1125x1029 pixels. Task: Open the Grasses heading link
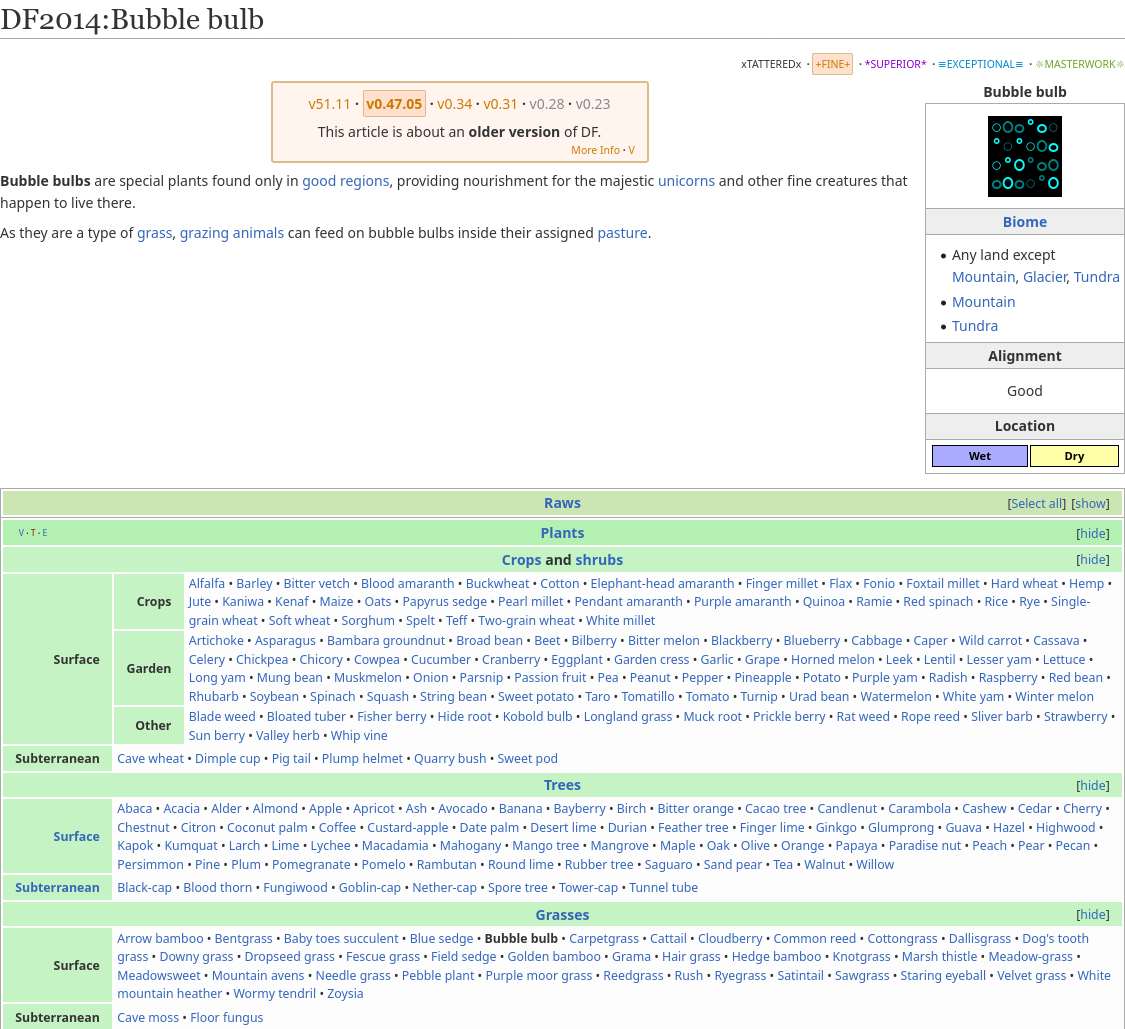coord(562,915)
